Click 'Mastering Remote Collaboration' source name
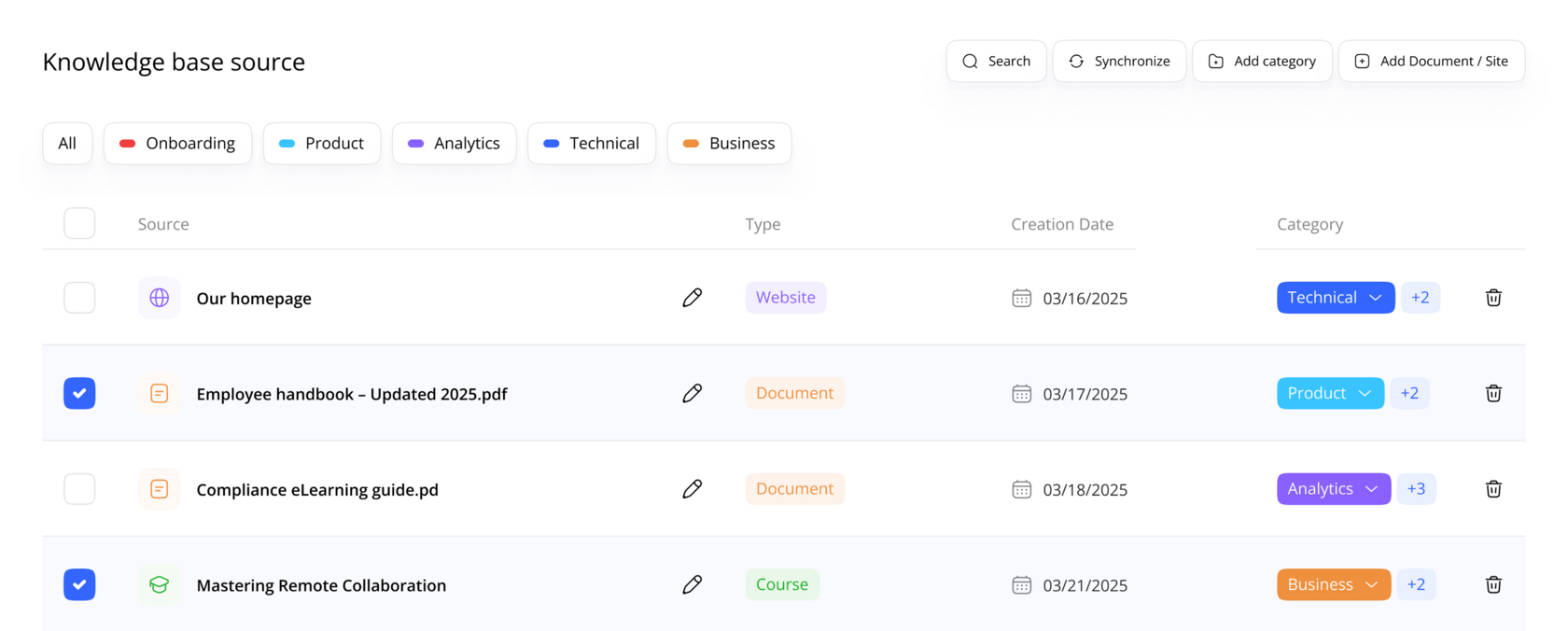 point(321,585)
